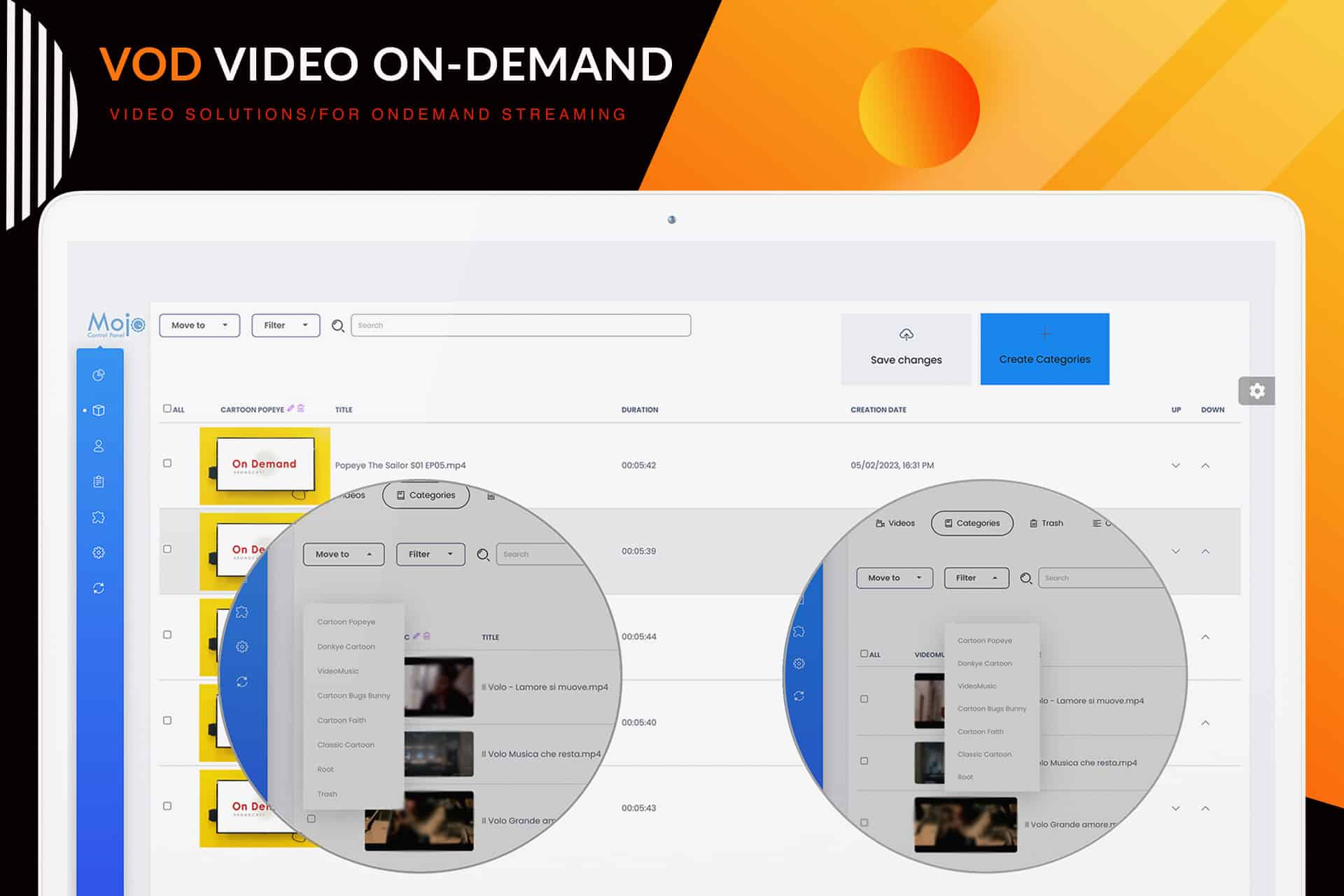The image size is (1344, 896).
Task: Click the refresh icon in the right zoom circle
Action: click(799, 696)
